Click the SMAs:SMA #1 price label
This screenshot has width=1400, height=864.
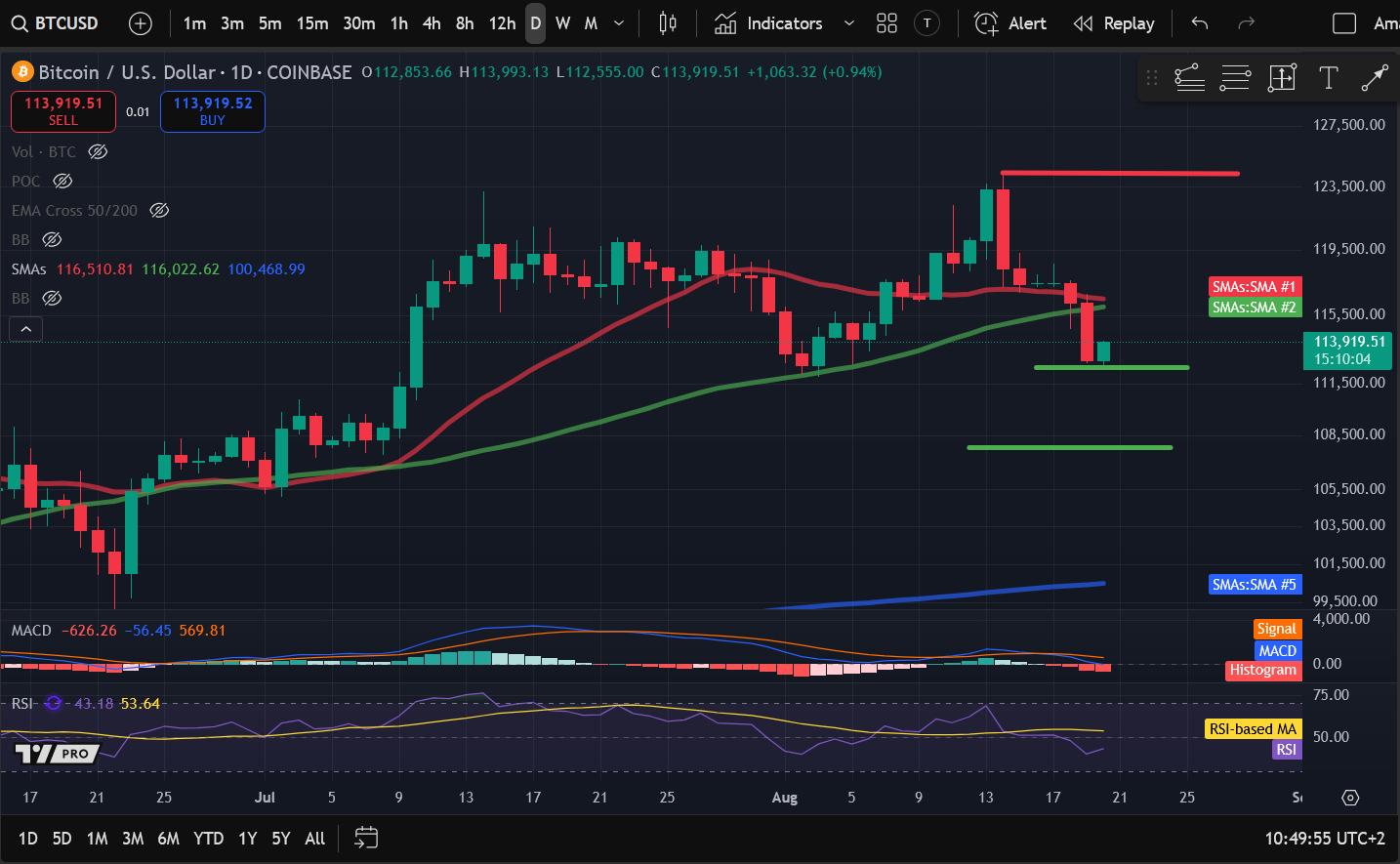click(x=1255, y=287)
